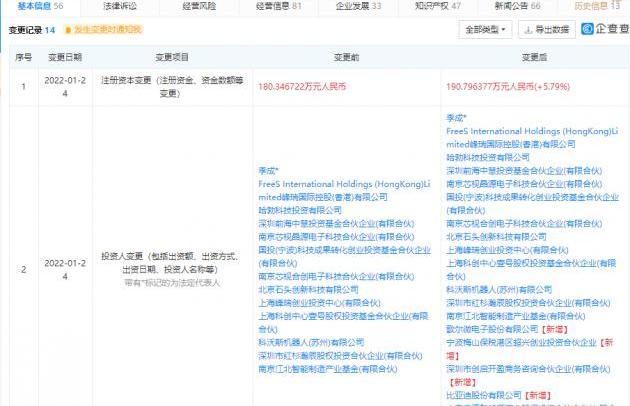Click the date 2022-01-24 in row 2
Image resolution: width=630 pixels, height=406 pixels.
pyautogui.click(x=65, y=269)
